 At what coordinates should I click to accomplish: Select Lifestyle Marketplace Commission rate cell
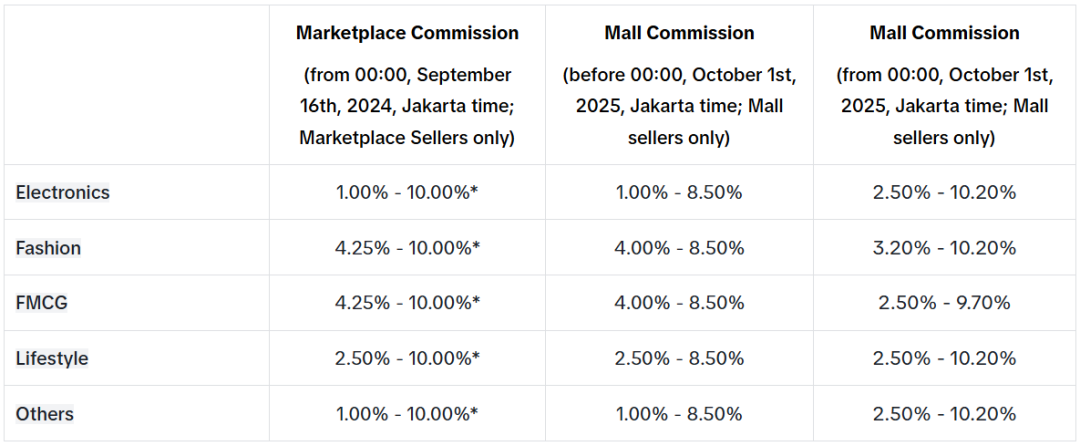click(x=407, y=358)
